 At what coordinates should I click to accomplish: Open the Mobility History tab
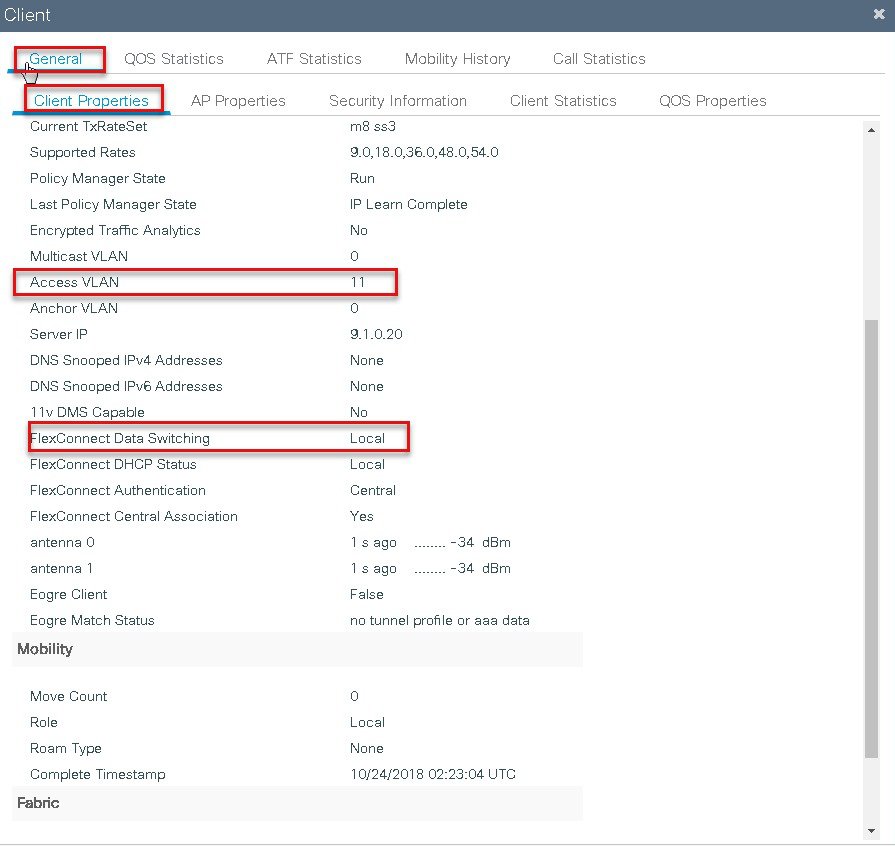click(x=457, y=59)
